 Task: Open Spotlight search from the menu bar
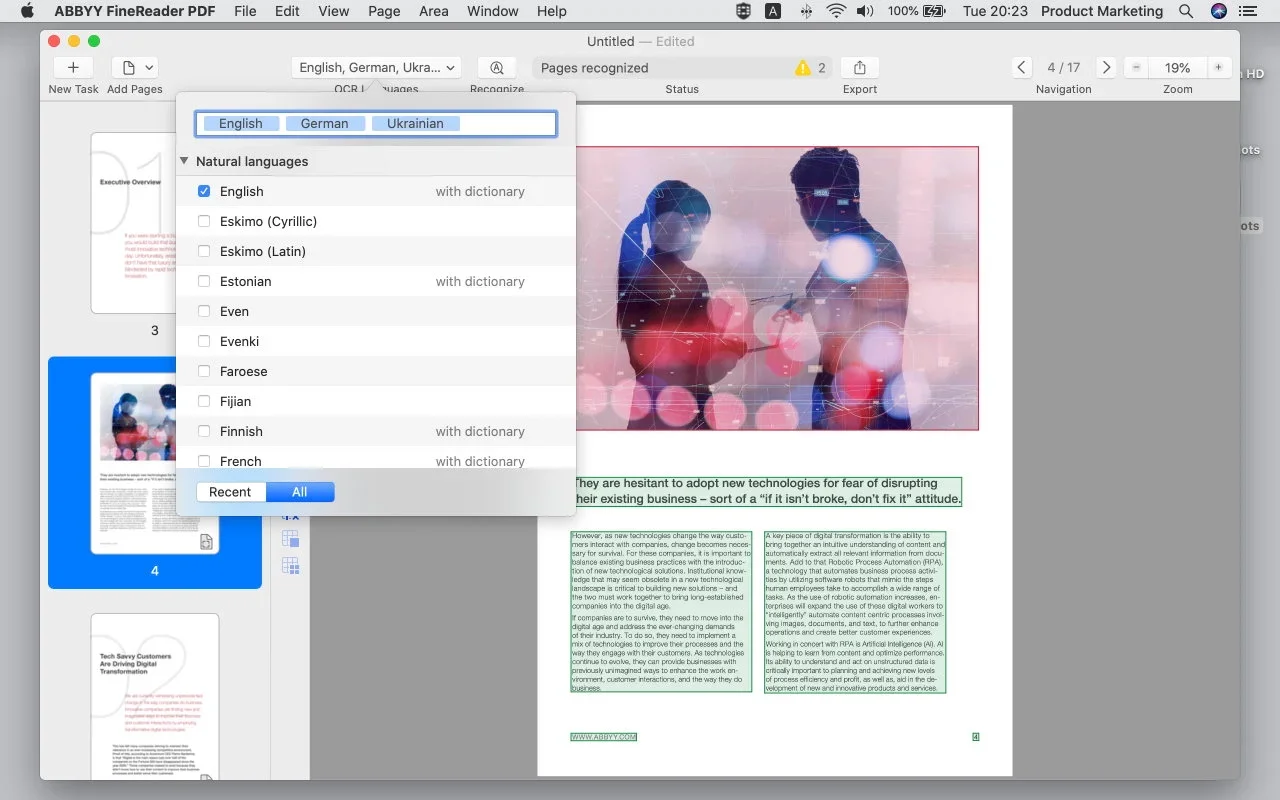[x=1186, y=11]
